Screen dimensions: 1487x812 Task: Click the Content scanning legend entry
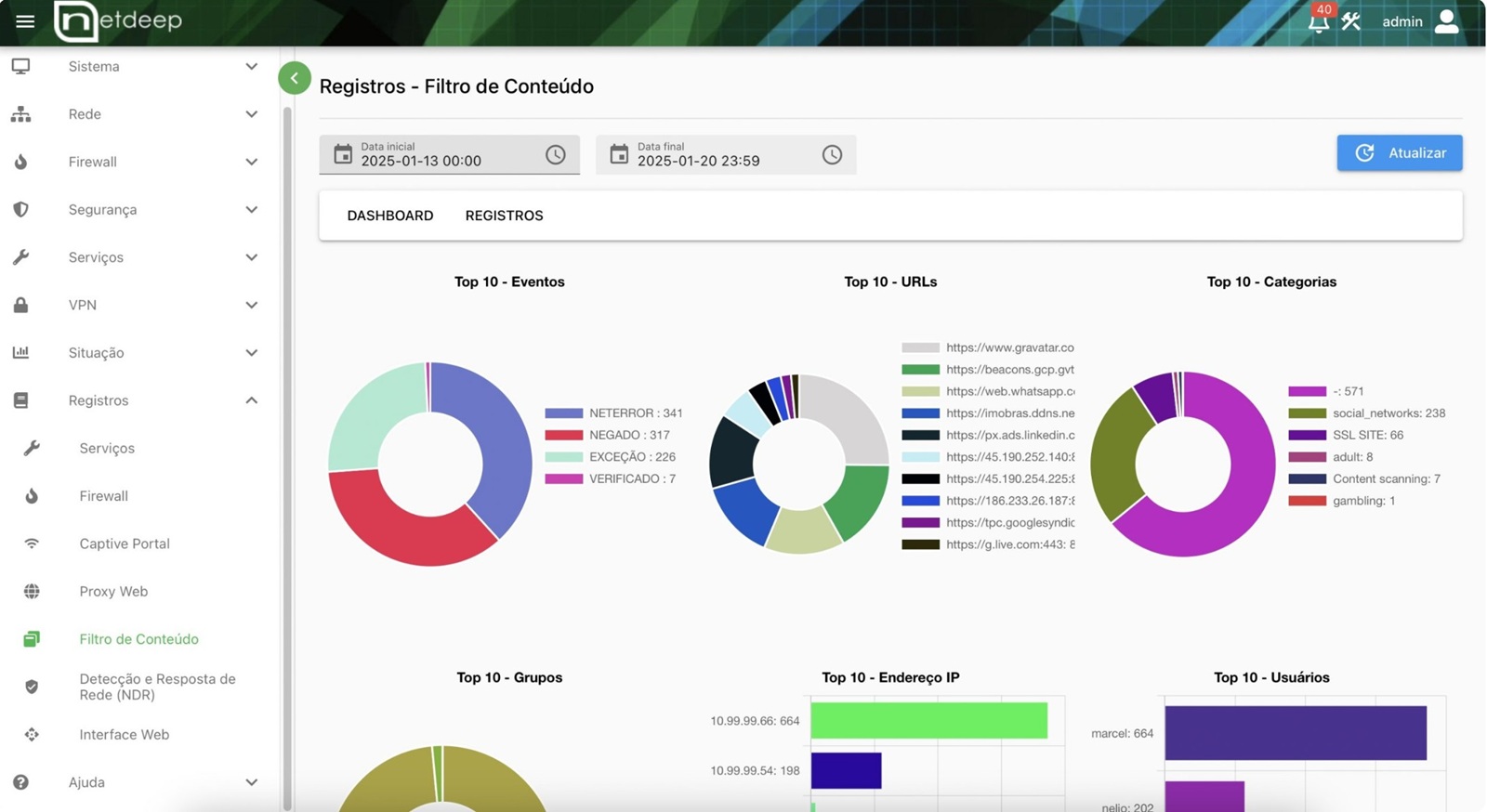click(x=1364, y=478)
